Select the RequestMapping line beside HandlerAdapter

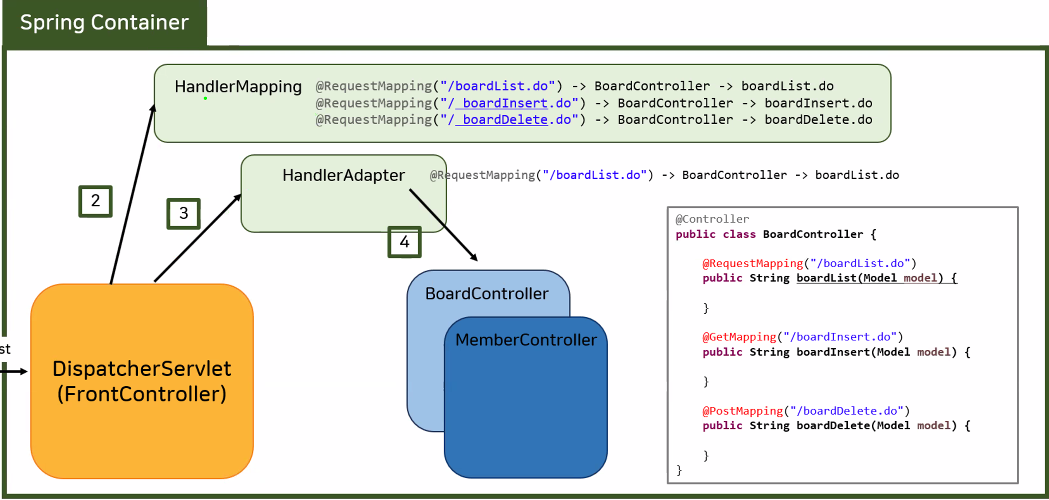(664, 175)
